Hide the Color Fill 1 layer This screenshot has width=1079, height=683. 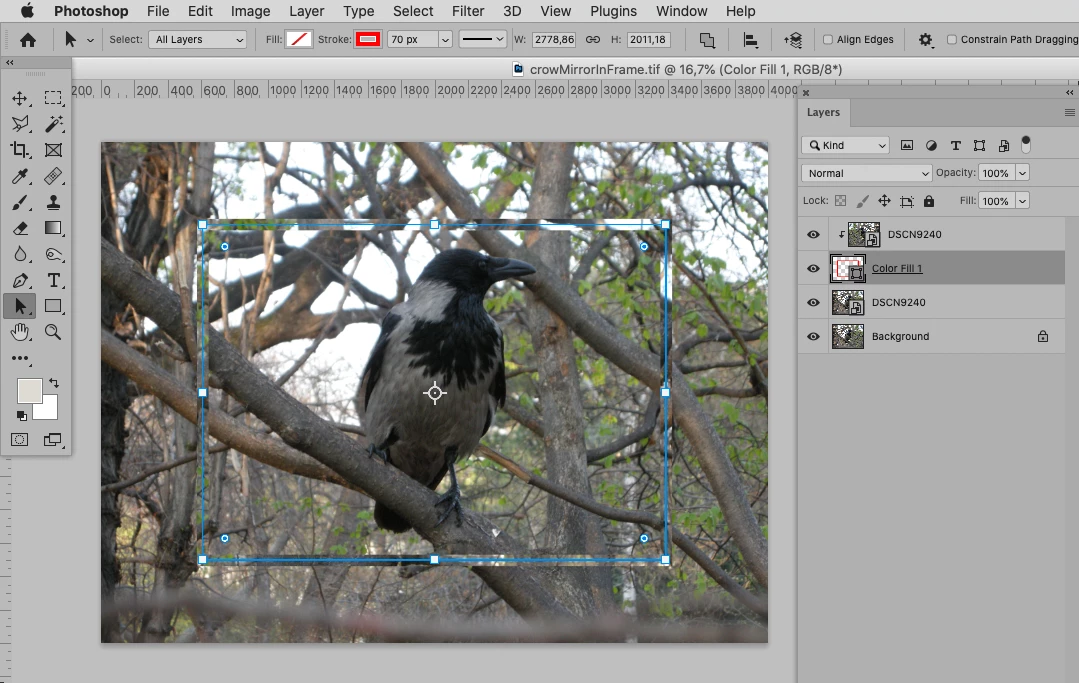[813, 268]
